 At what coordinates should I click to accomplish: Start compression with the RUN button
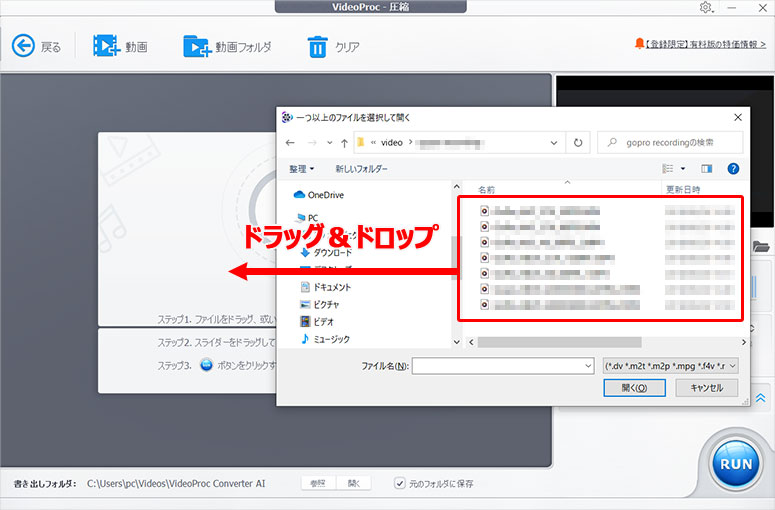[736, 464]
